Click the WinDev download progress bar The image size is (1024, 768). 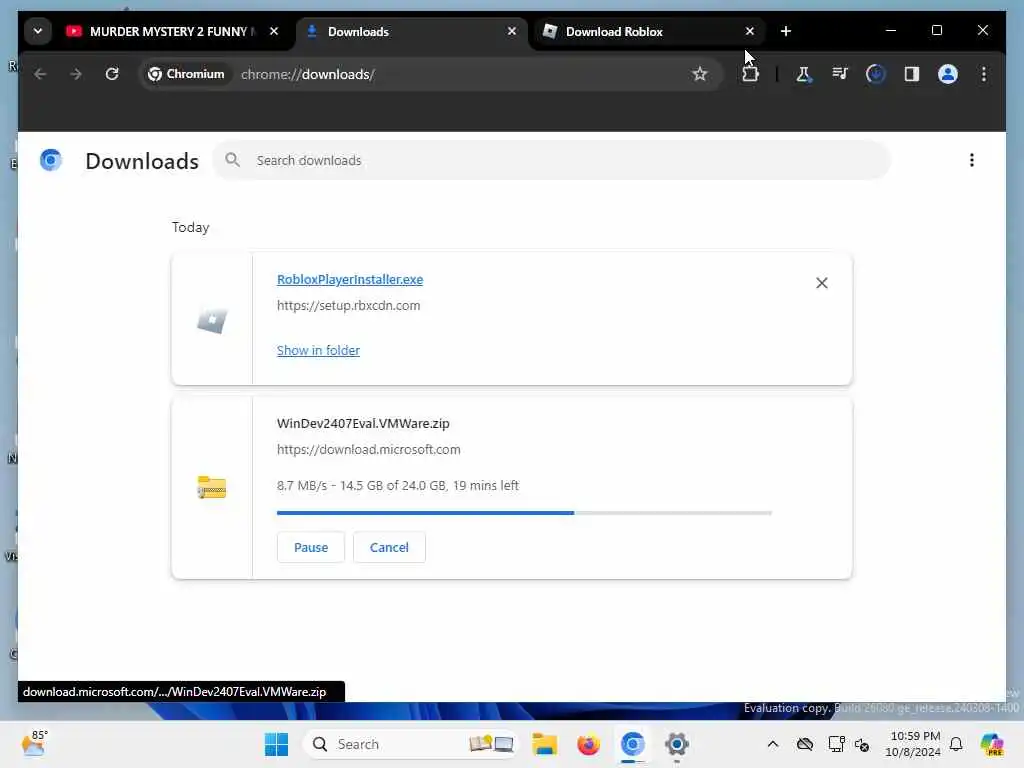[x=524, y=513]
